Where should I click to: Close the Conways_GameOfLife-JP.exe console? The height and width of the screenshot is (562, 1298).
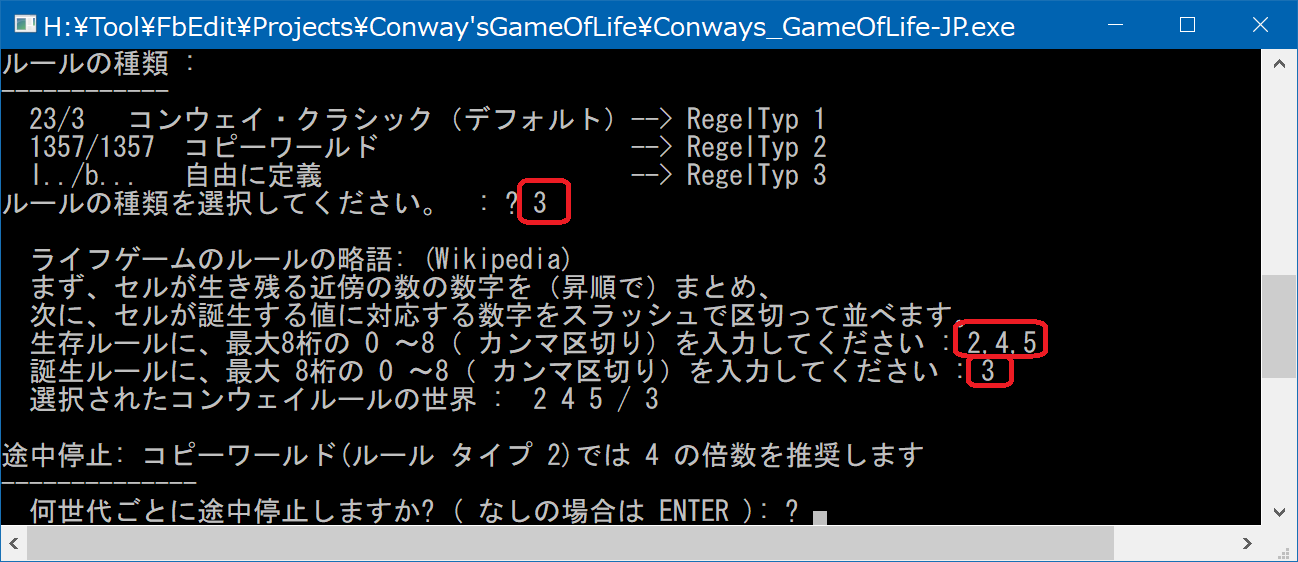click(x=1258, y=25)
